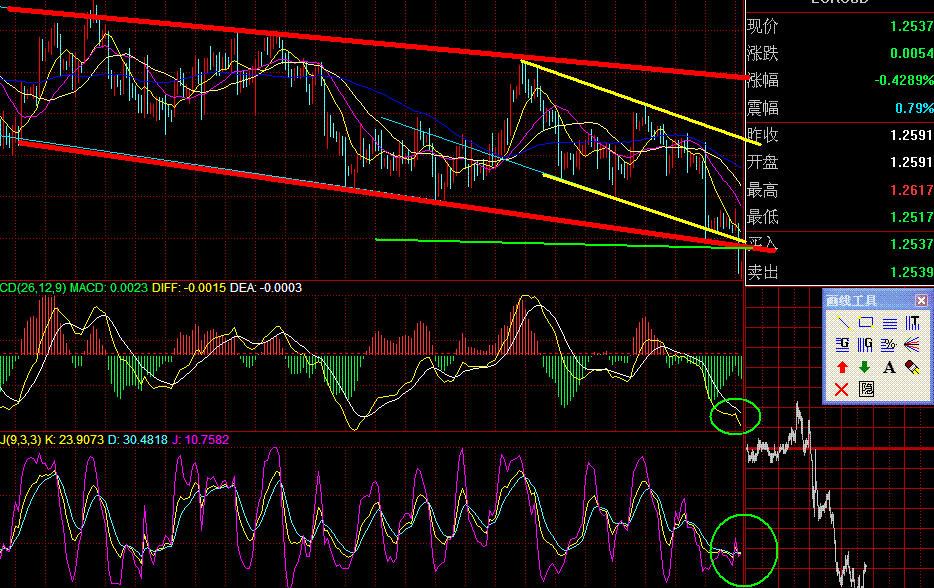Click the J(9,3,3) indicator parameter label

pyautogui.click(x=21, y=440)
